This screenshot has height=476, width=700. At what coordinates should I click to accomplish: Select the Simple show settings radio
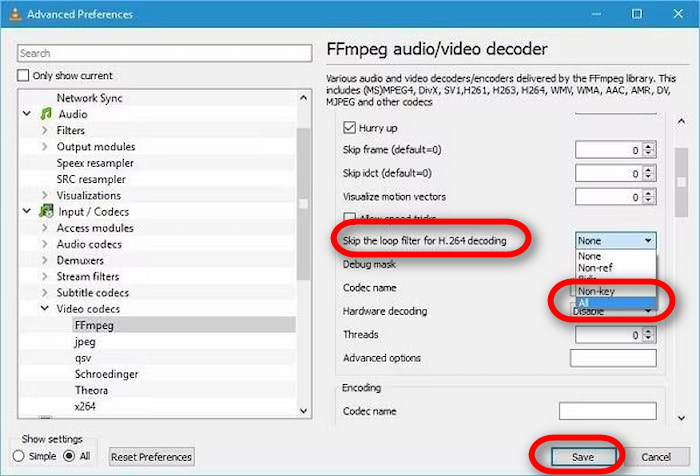point(18,456)
